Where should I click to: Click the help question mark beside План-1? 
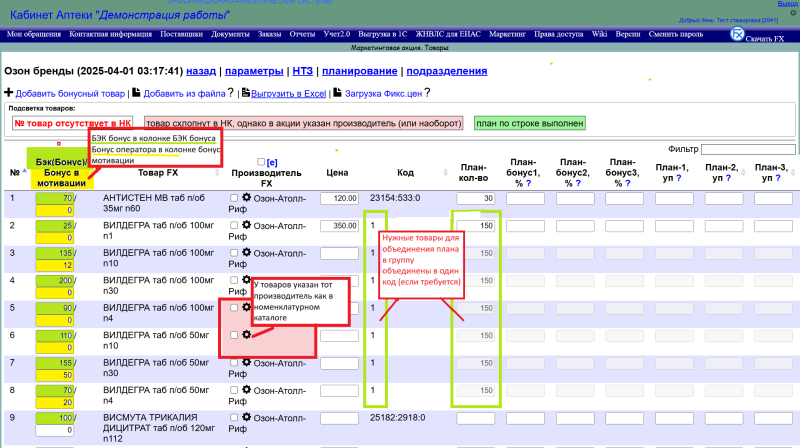[x=678, y=178]
